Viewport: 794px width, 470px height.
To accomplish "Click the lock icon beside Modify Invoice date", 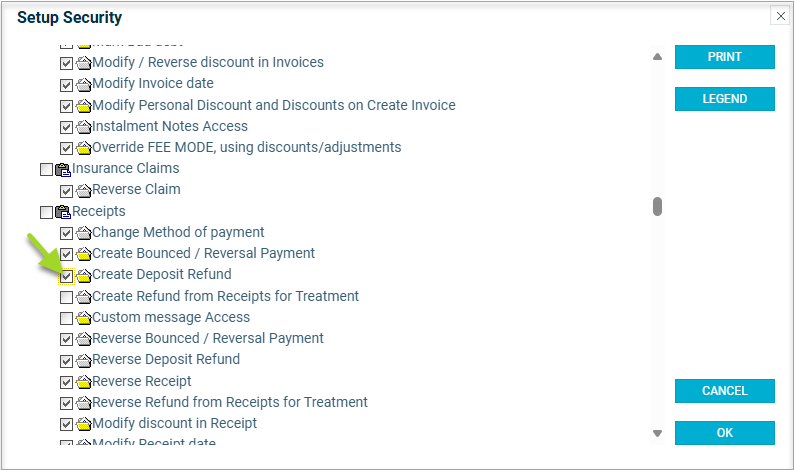I will [84, 84].
